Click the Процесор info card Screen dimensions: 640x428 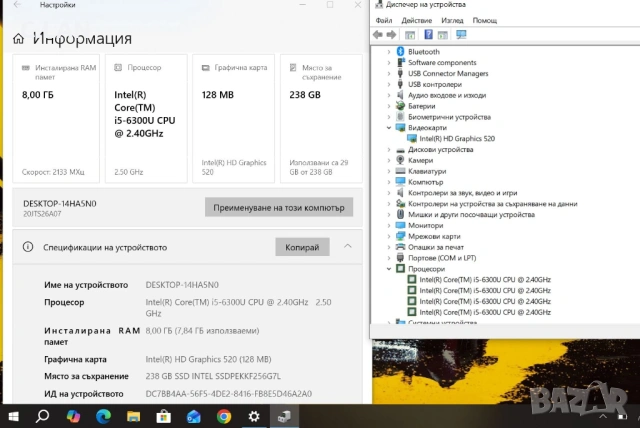point(146,118)
